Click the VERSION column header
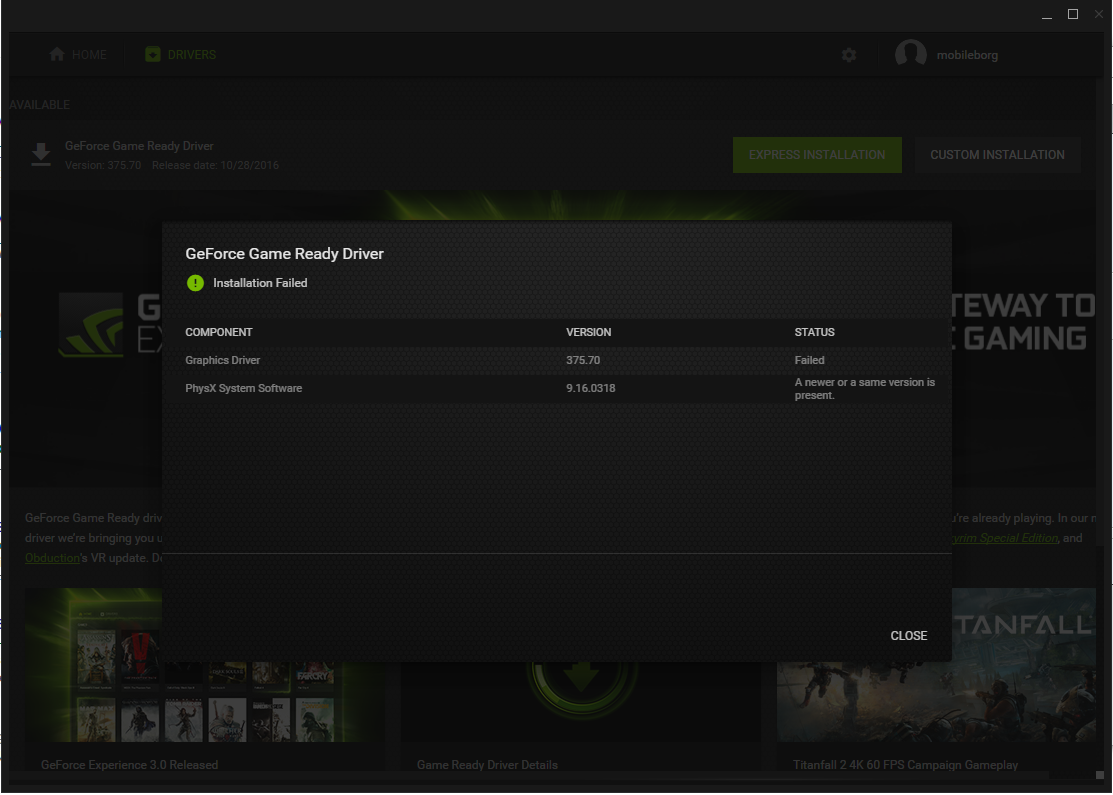 coord(588,332)
